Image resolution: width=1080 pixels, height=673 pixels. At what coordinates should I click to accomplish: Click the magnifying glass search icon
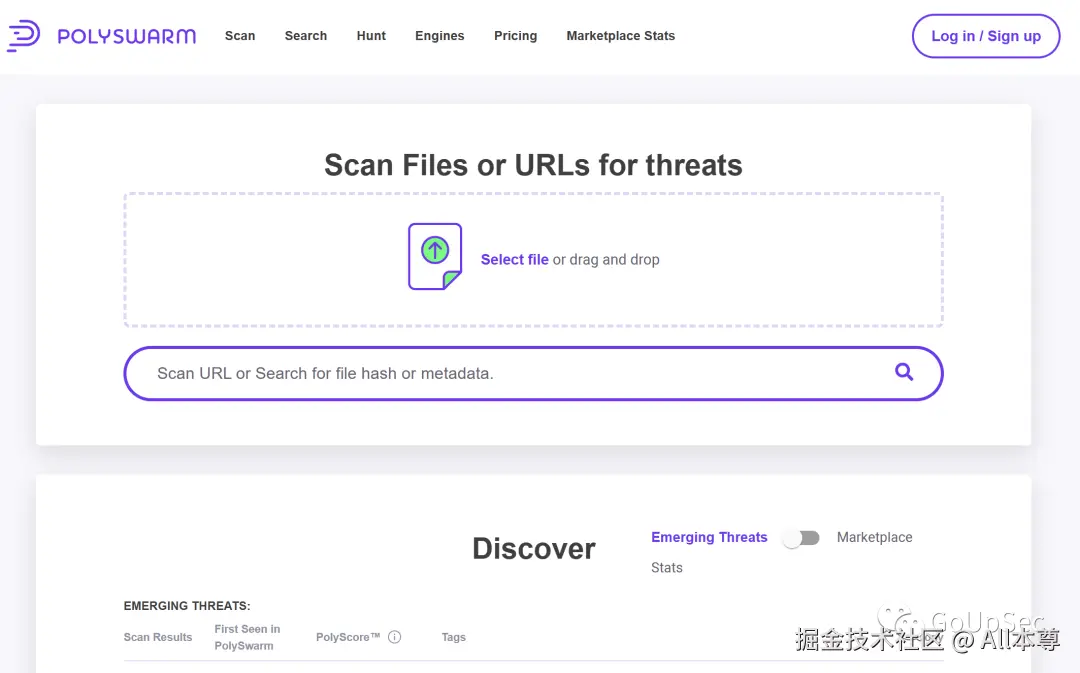pyautogui.click(x=904, y=372)
